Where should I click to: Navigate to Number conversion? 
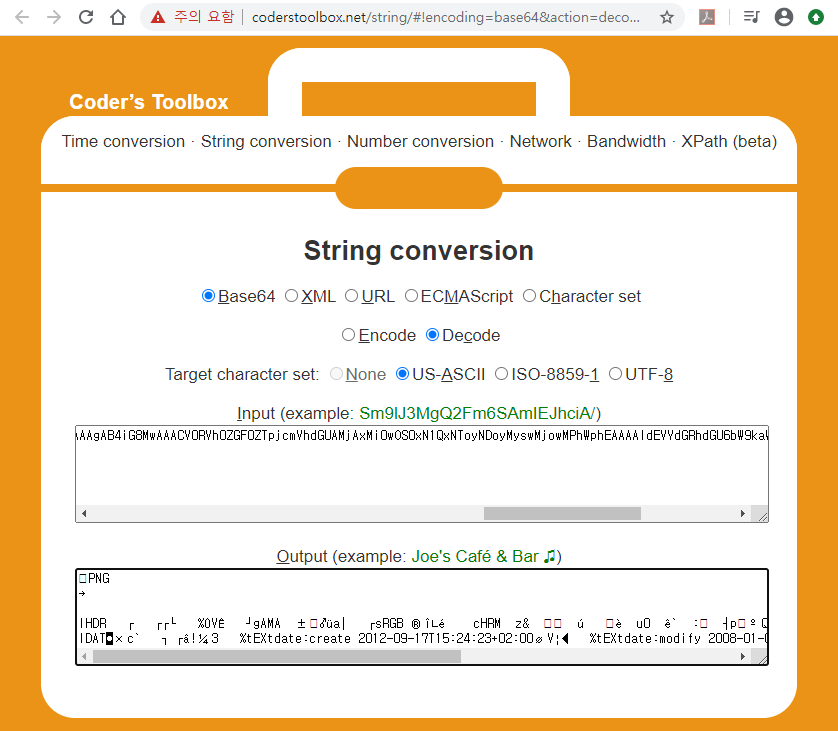point(420,142)
